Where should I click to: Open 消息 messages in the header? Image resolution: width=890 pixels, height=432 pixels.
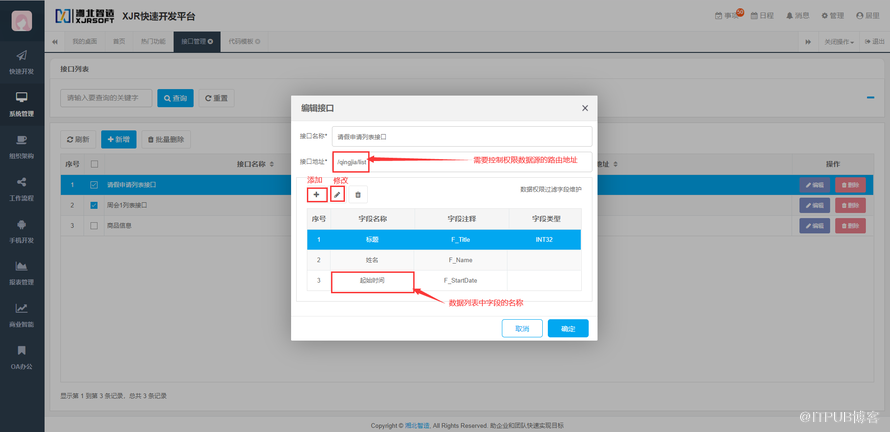pyautogui.click(x=797, y=16)
